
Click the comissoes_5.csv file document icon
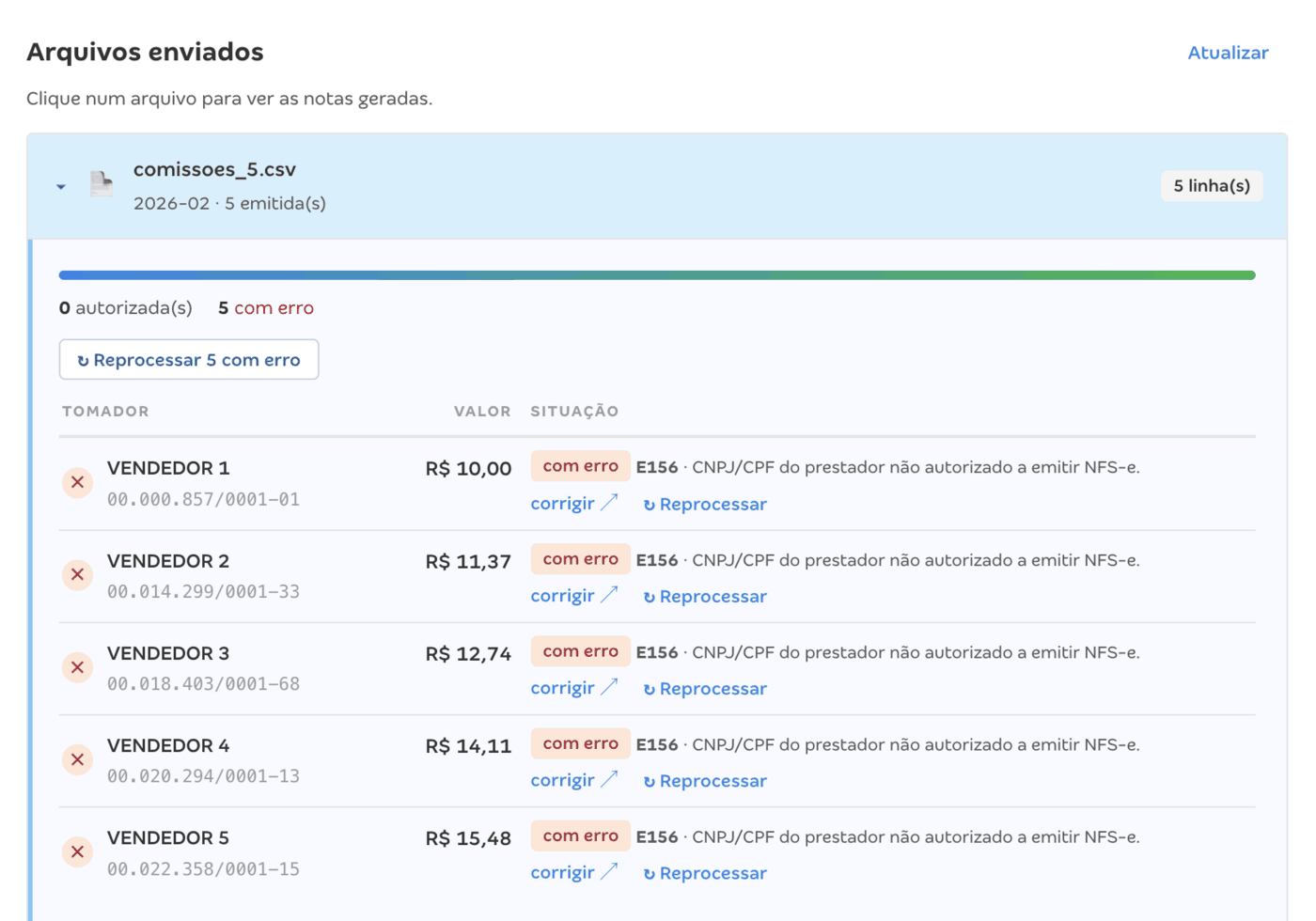[101, 183]
